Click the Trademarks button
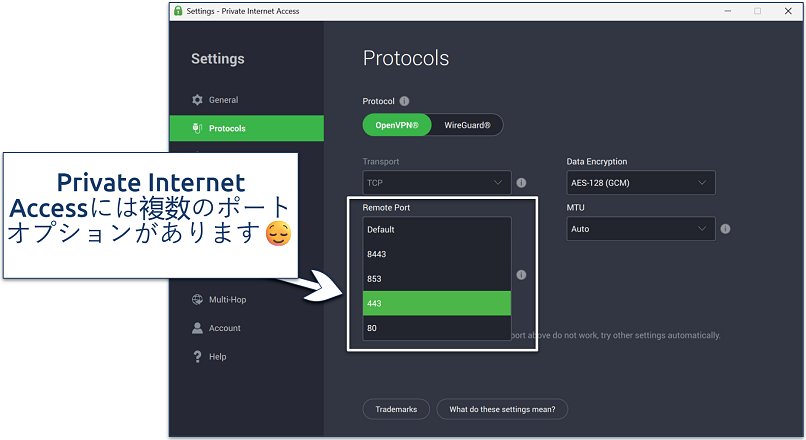806x440 pixels. coord(396,409)
